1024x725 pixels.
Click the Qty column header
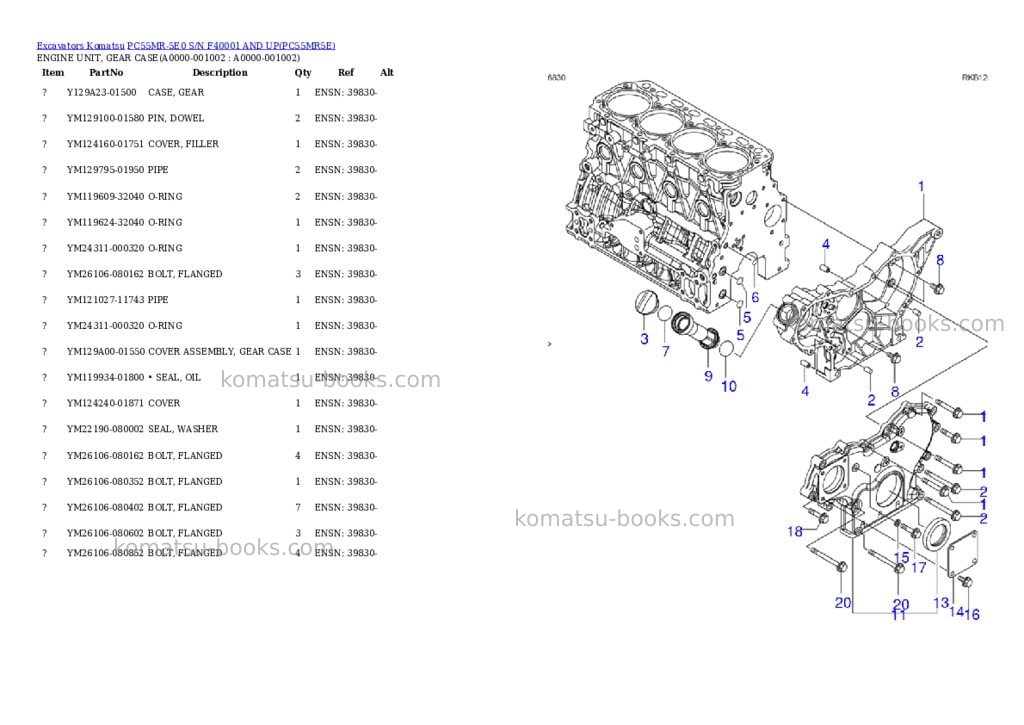(x=303, y=72)
